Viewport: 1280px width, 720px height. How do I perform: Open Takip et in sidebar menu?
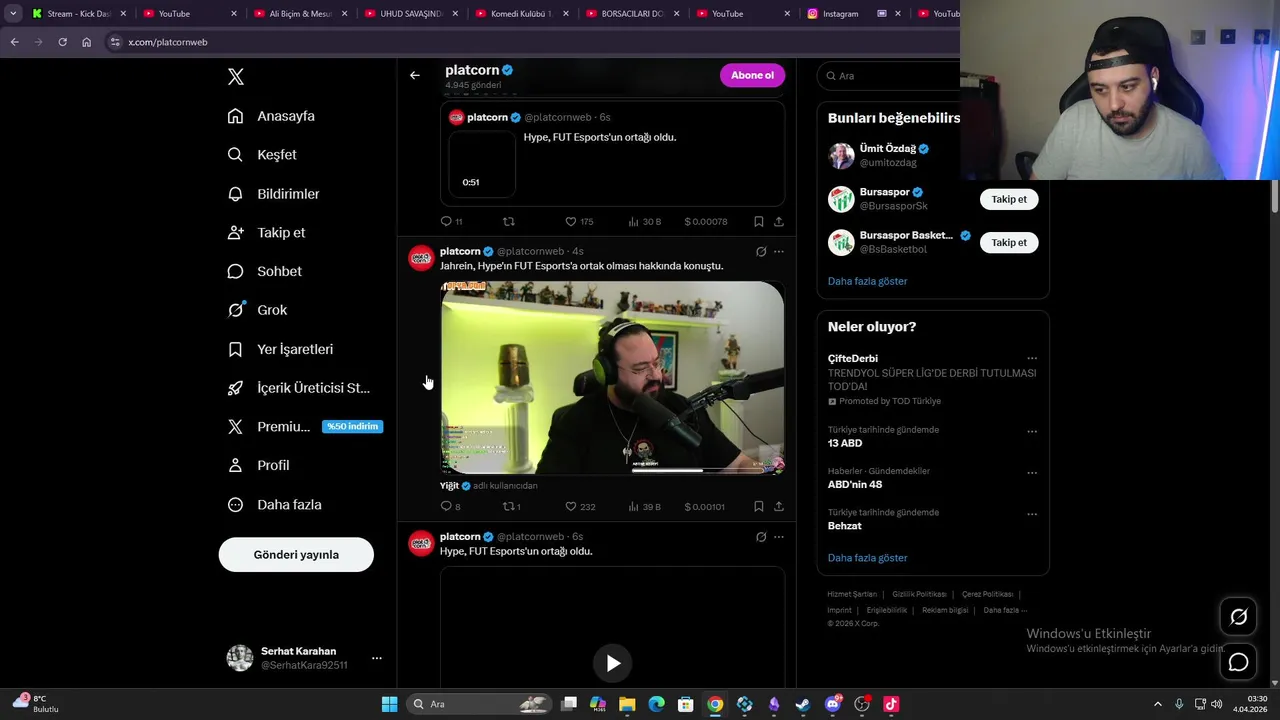pyautogui.click(x=266, y=232)
